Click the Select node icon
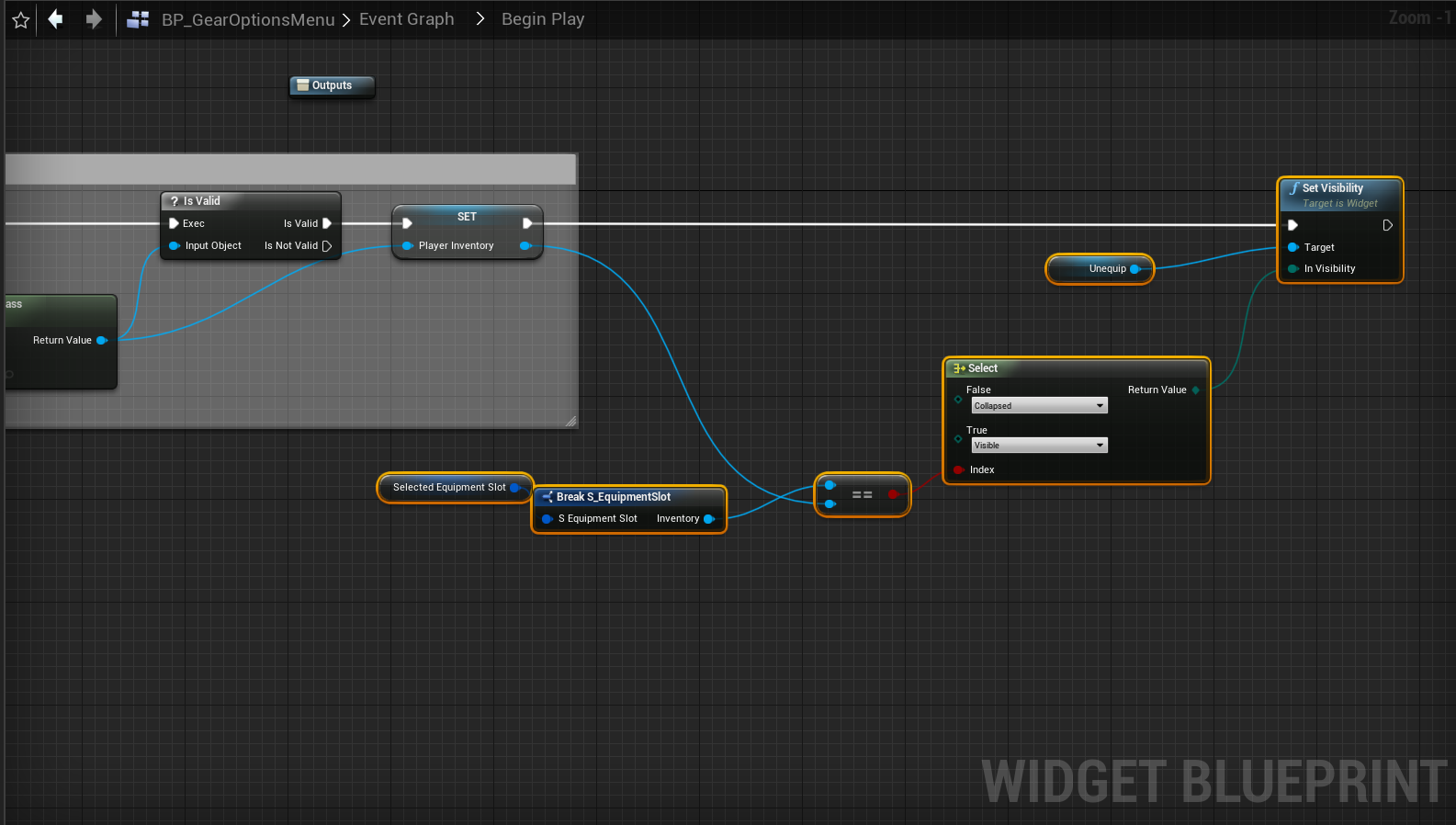 (x=959, y=368)
